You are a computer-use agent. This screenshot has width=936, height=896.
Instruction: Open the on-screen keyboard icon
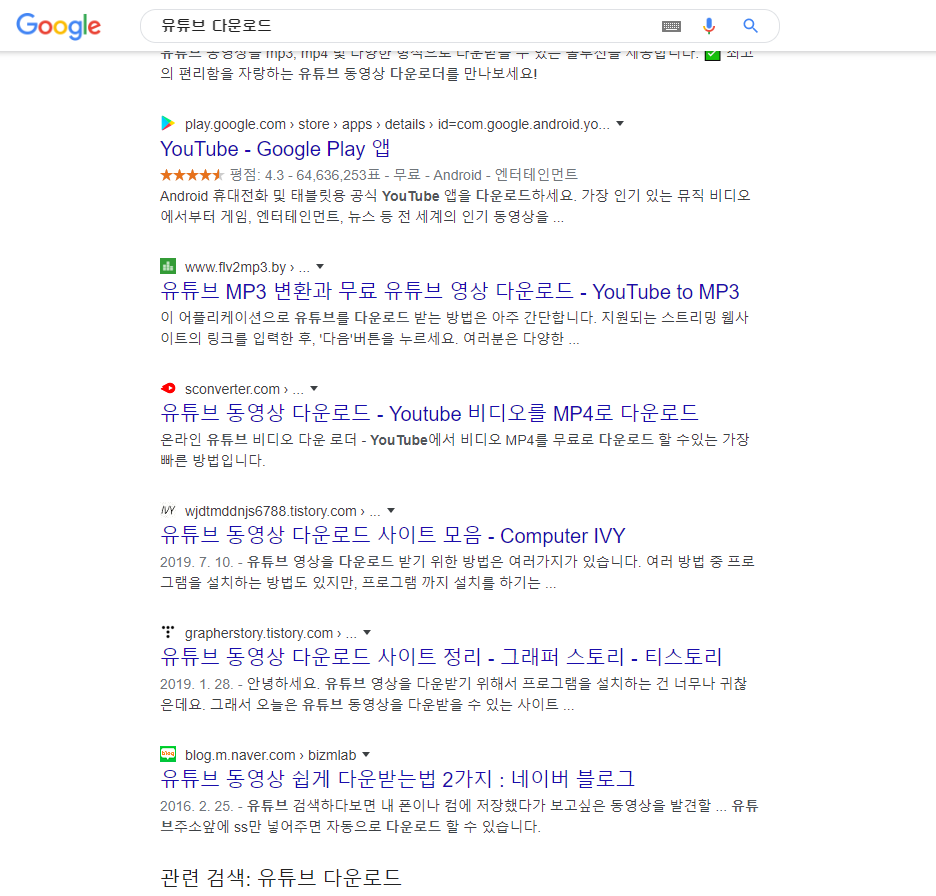(672, 26)
